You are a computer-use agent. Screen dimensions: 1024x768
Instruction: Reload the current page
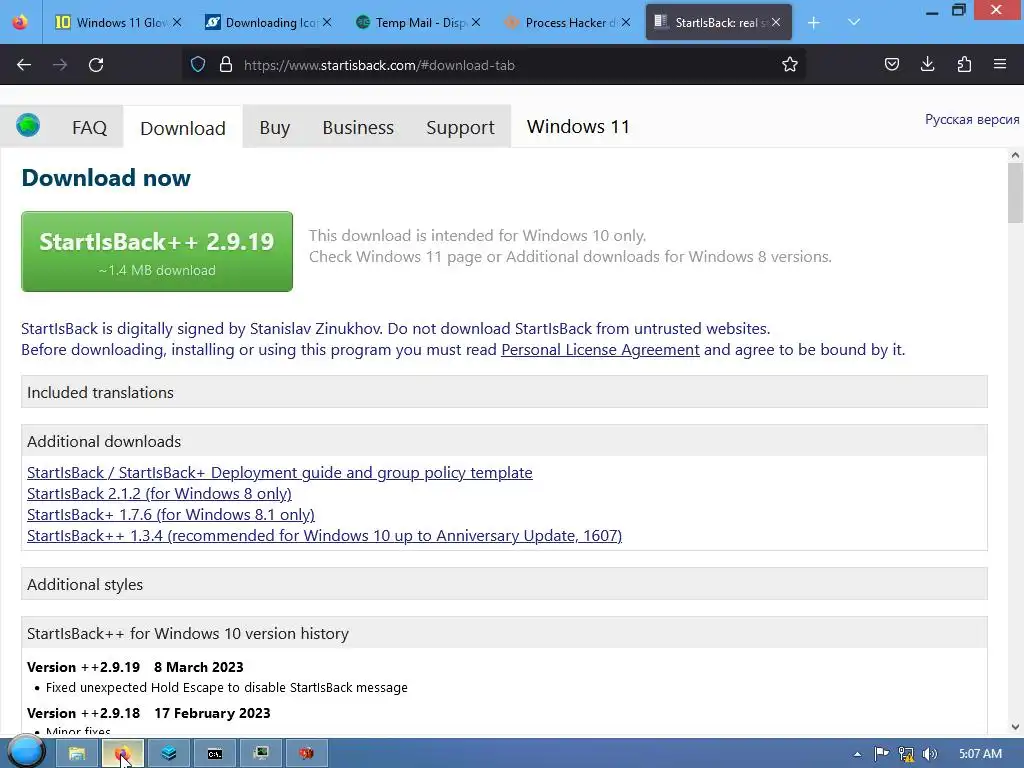tap(96, 65)
